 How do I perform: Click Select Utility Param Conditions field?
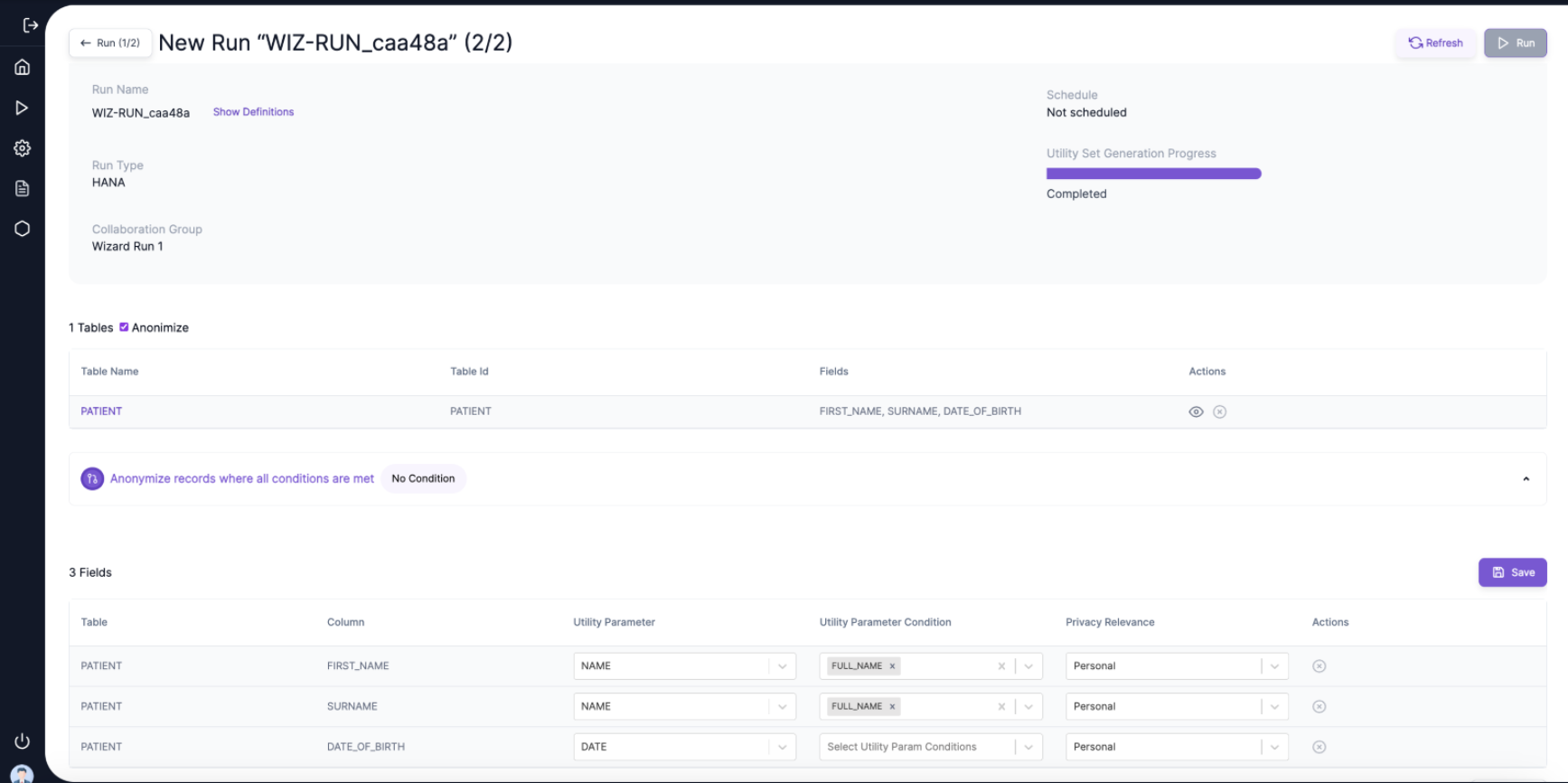point(915,747)
